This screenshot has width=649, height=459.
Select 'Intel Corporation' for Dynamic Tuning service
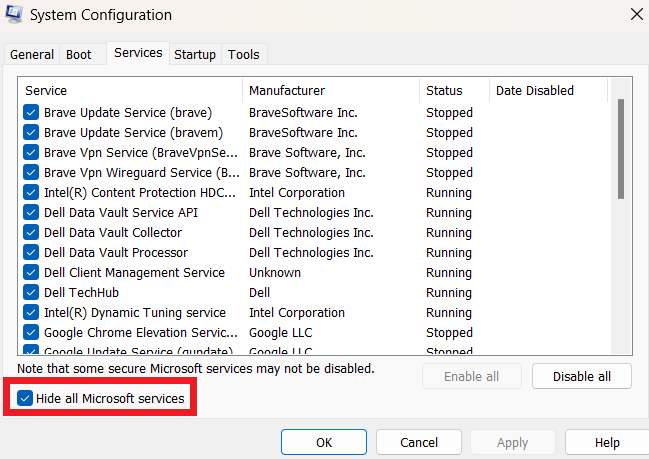[x=297, y=313]
